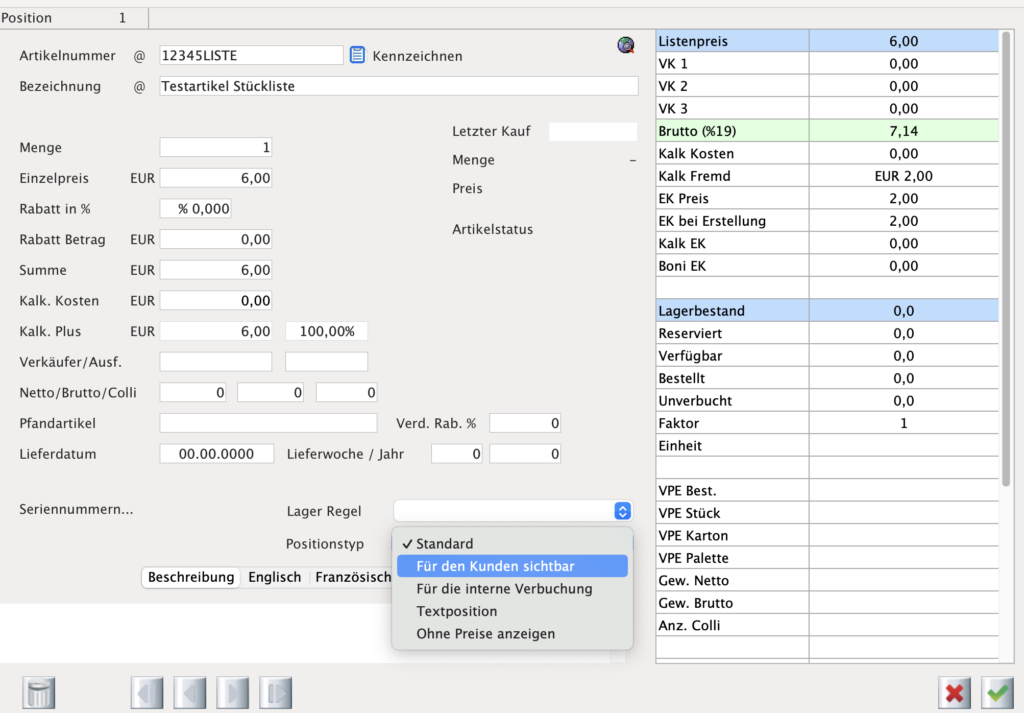
Task: Go to first position arrow button
Action: click(147, 693)
